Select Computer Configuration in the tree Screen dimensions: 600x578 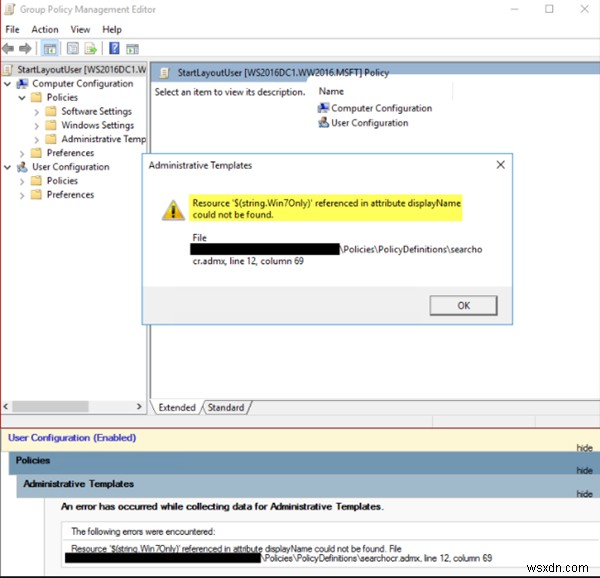pyautogui.click(x=83, y=83)
